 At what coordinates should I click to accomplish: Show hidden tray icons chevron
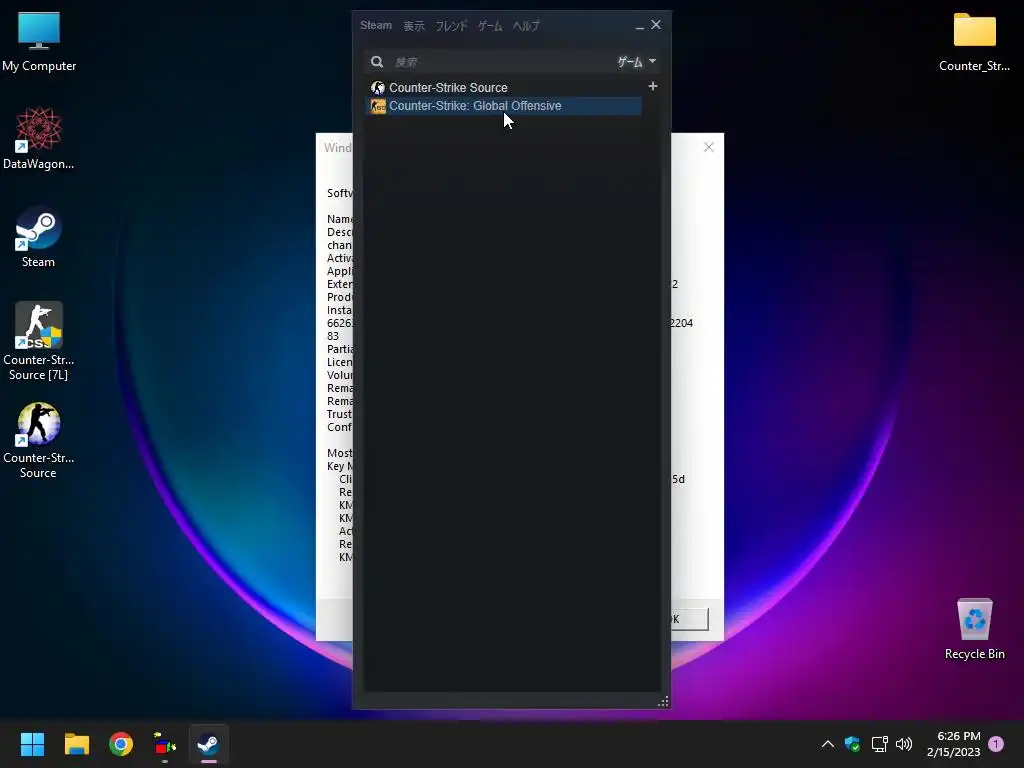click(x=827, y=744)
